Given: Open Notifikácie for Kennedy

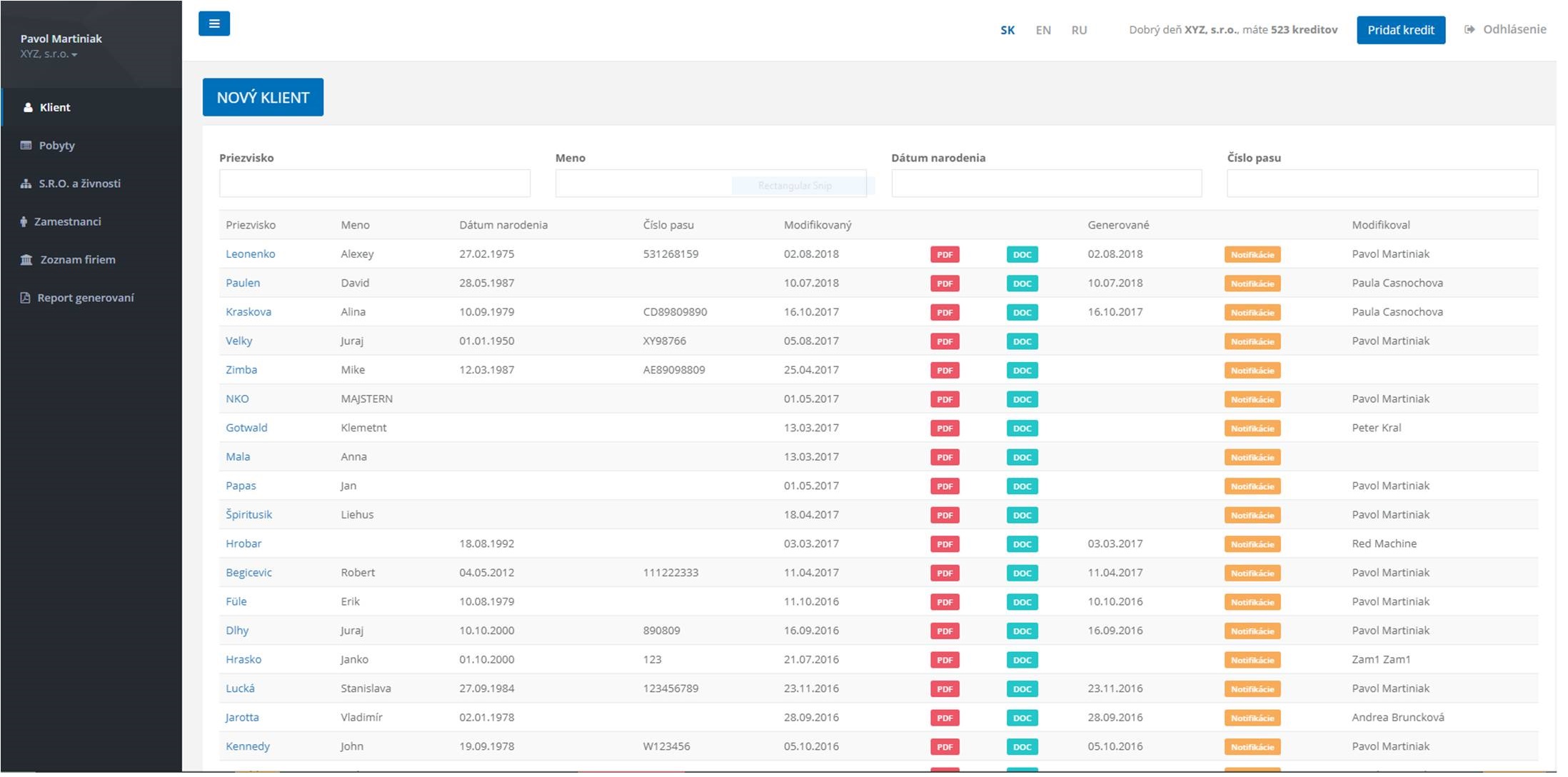Looking at the screenshot, I should 1252,747.
